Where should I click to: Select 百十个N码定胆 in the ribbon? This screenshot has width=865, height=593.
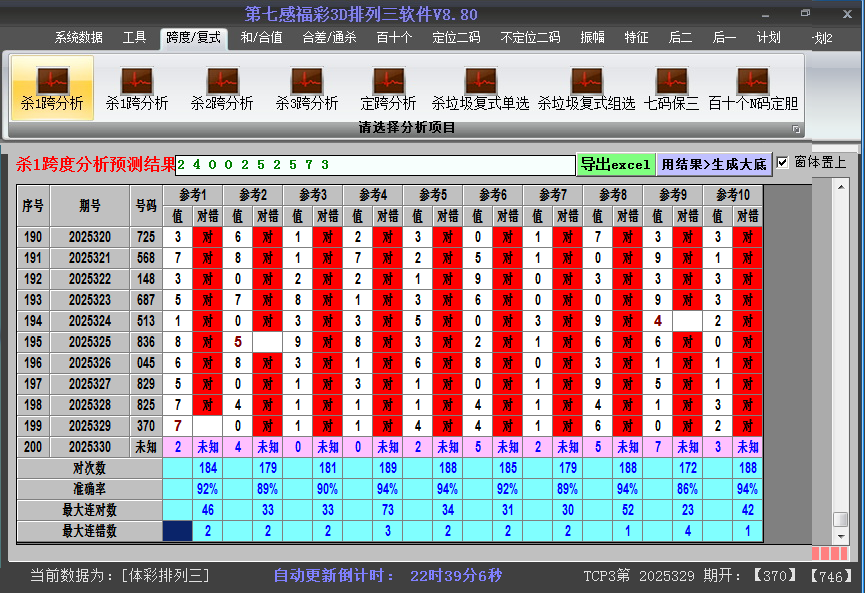coord(753,88)
